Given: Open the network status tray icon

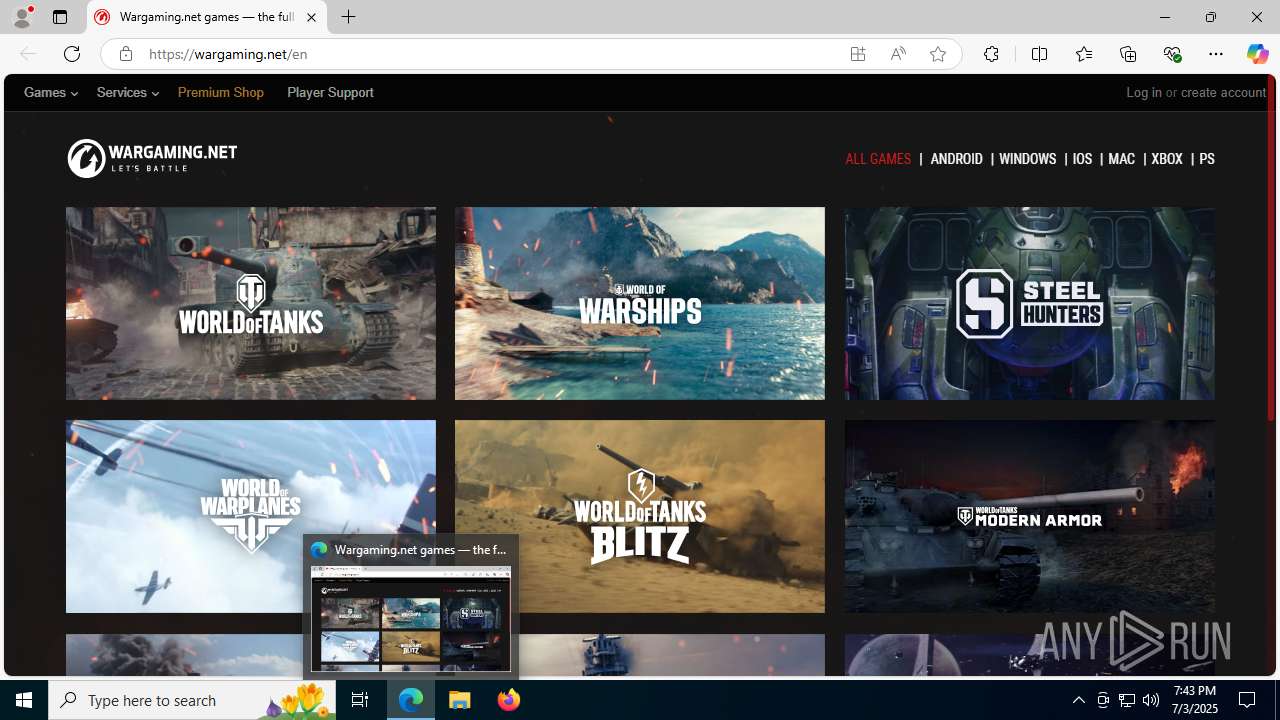Looking at the screenshot, I should tap(1127, 700).
